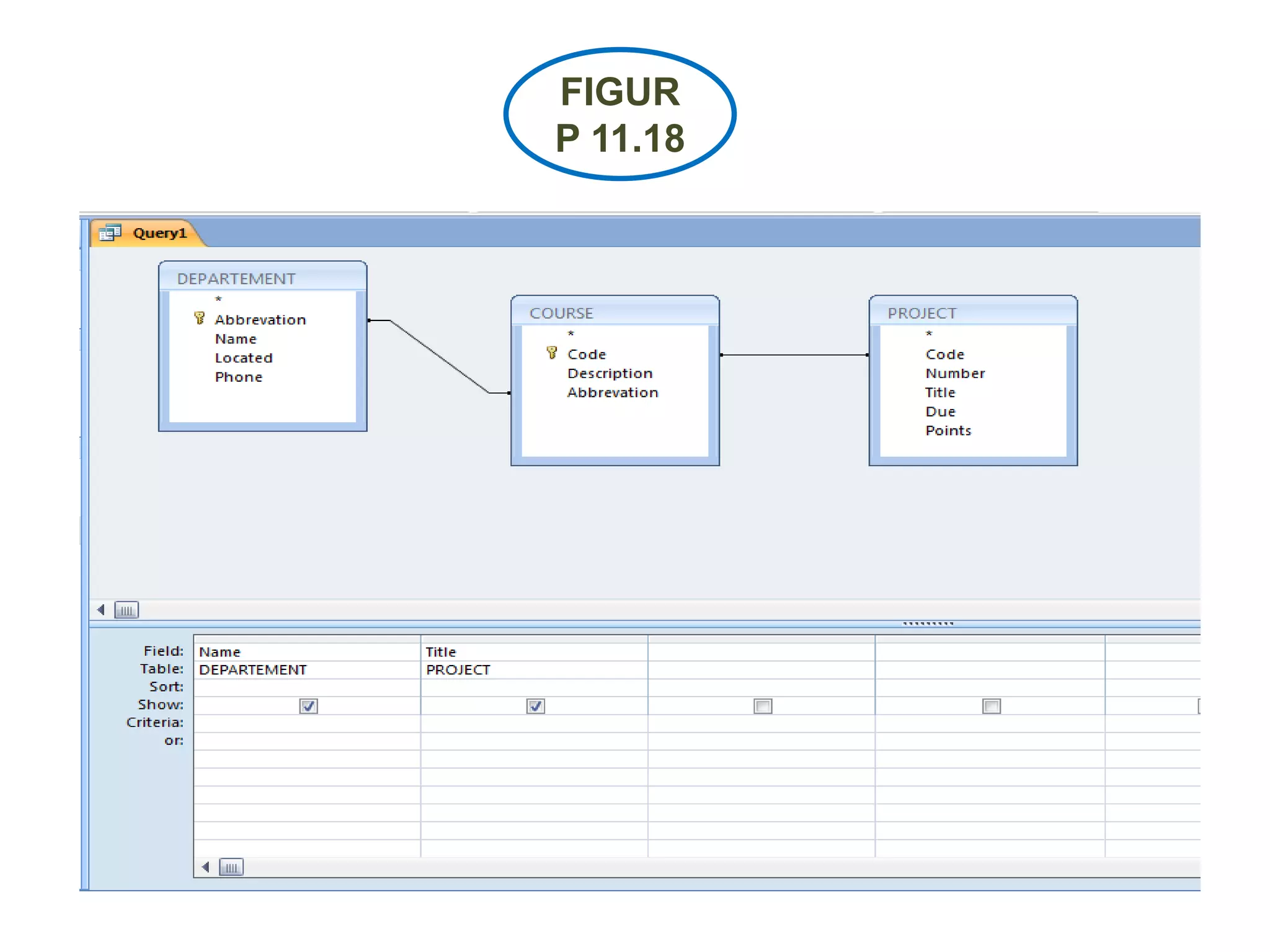Screen dimensions: 1270x952
Task: Click Criteria cell under Name column
Action: (306, 723)
